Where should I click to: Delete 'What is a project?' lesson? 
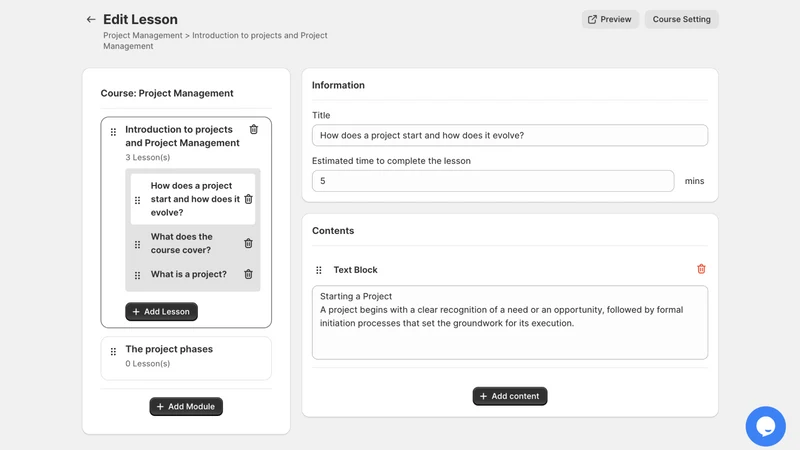point(248,274)
